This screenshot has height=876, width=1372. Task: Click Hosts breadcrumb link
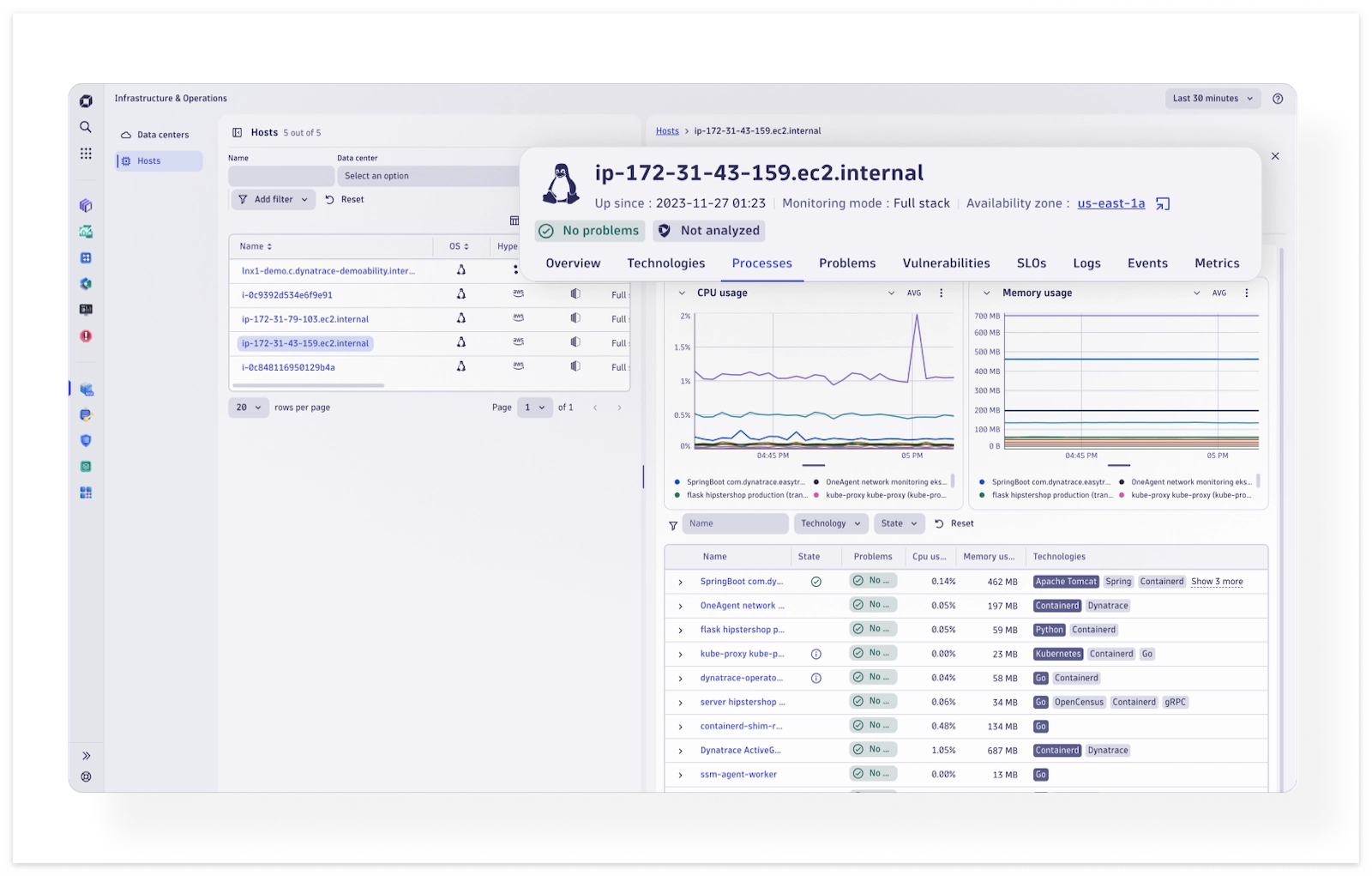667,131
